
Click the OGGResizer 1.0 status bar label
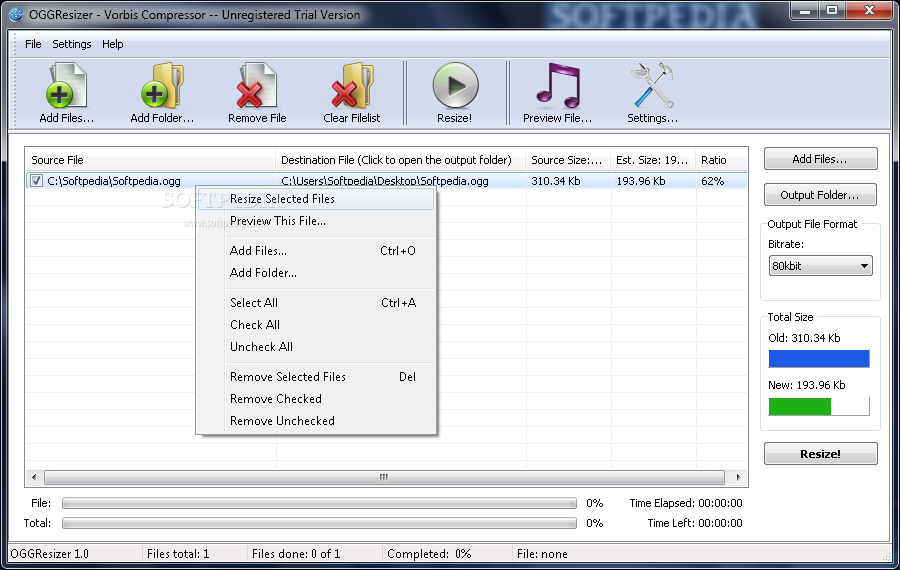pos(49,554)
